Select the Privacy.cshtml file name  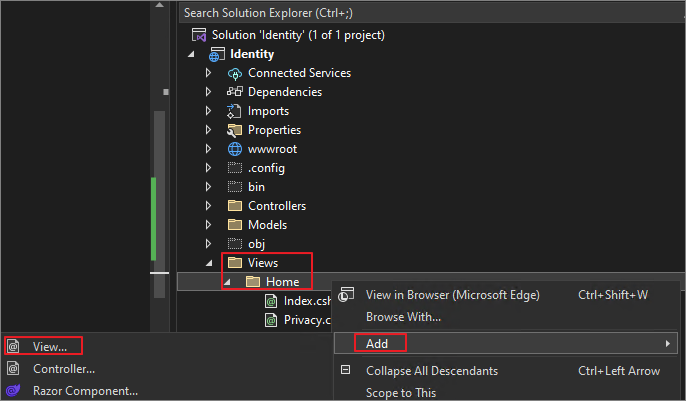point(307,320)
